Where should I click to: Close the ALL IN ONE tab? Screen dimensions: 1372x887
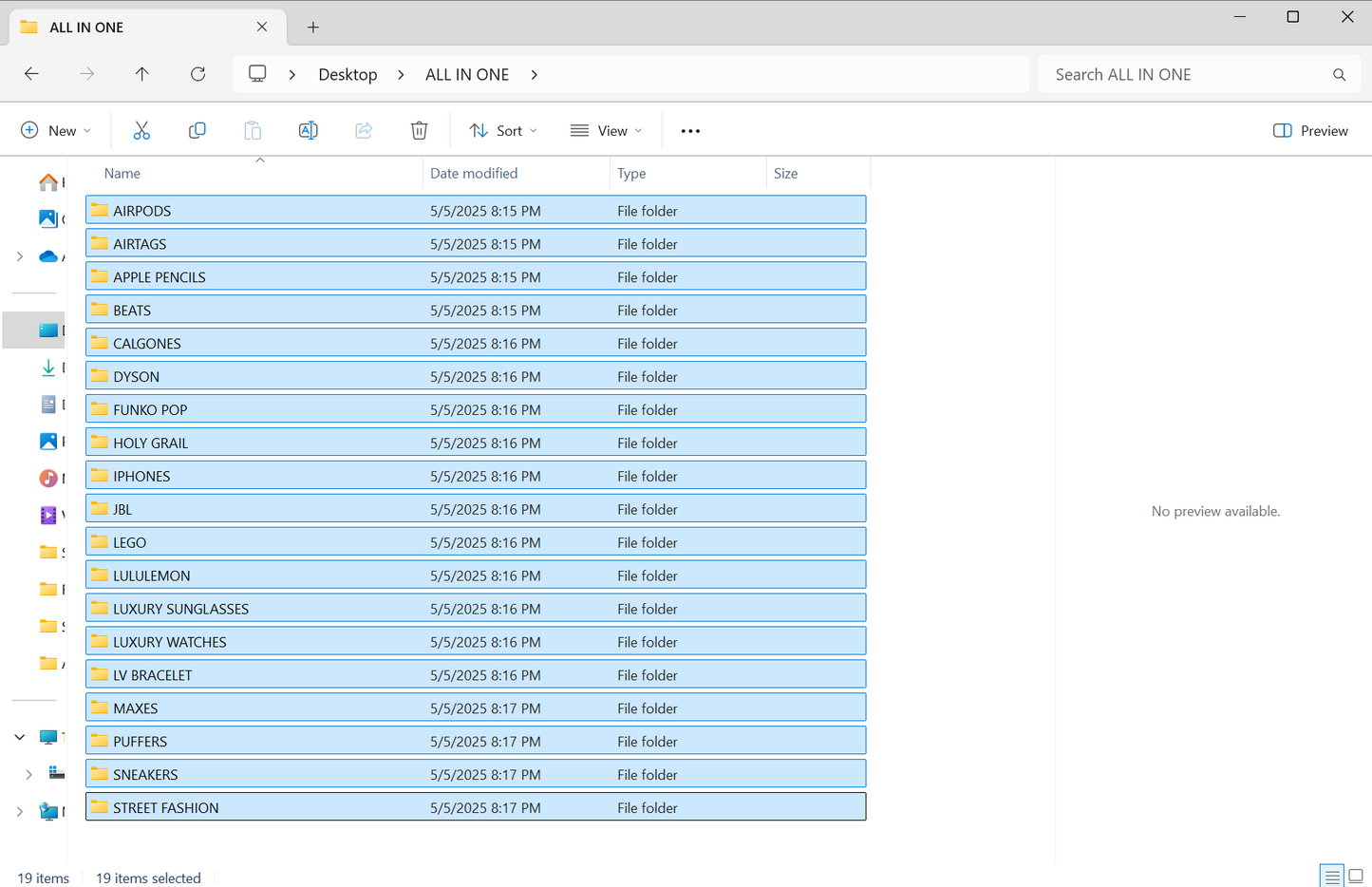click(x=262, y=27)
